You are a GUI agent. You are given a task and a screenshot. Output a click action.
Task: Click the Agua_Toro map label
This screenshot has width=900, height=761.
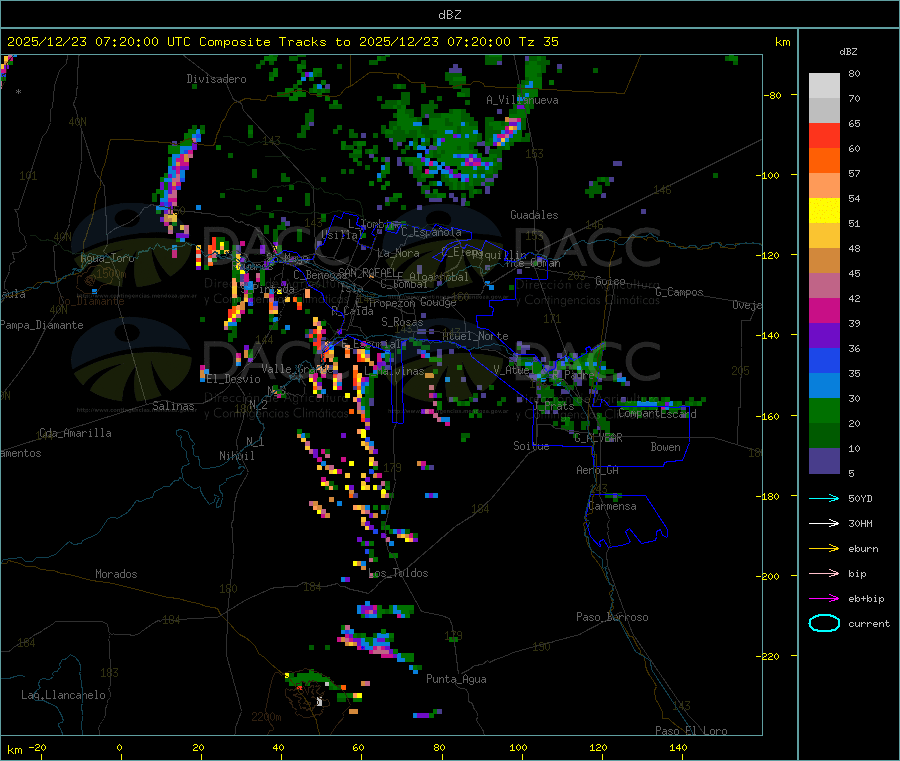coord(107,258)
